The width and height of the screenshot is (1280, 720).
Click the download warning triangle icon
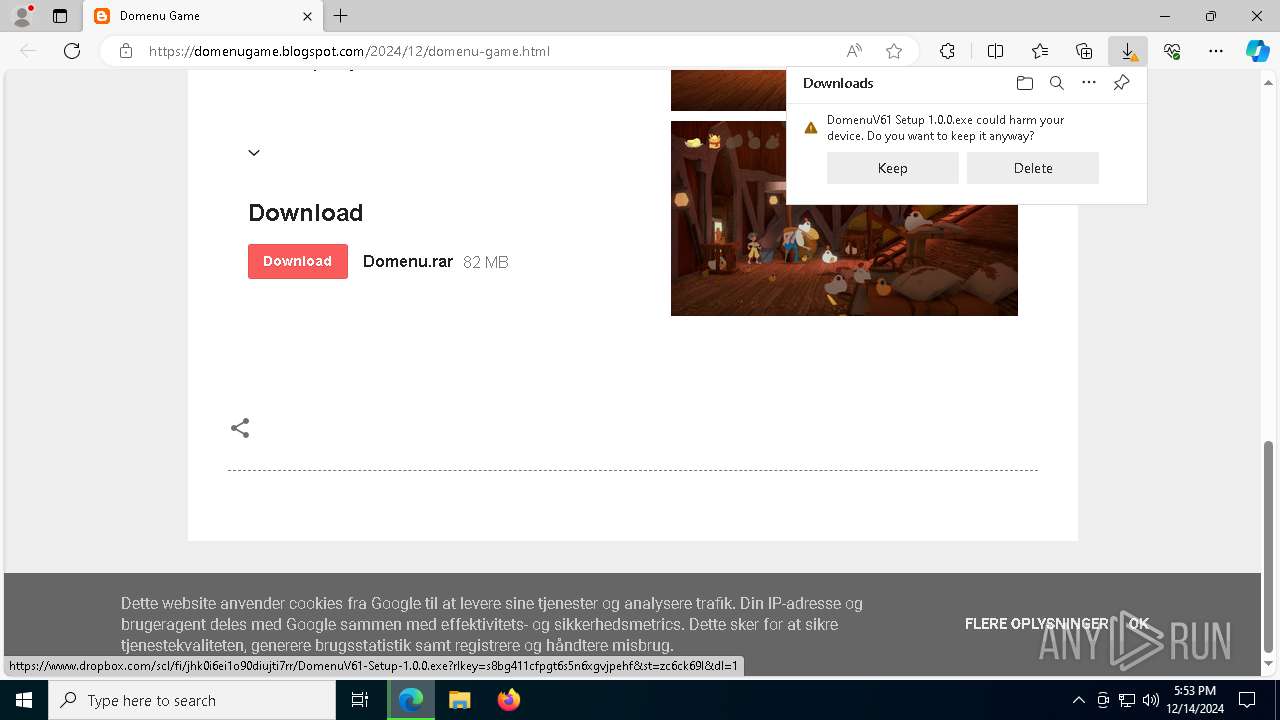click(811, 128)
